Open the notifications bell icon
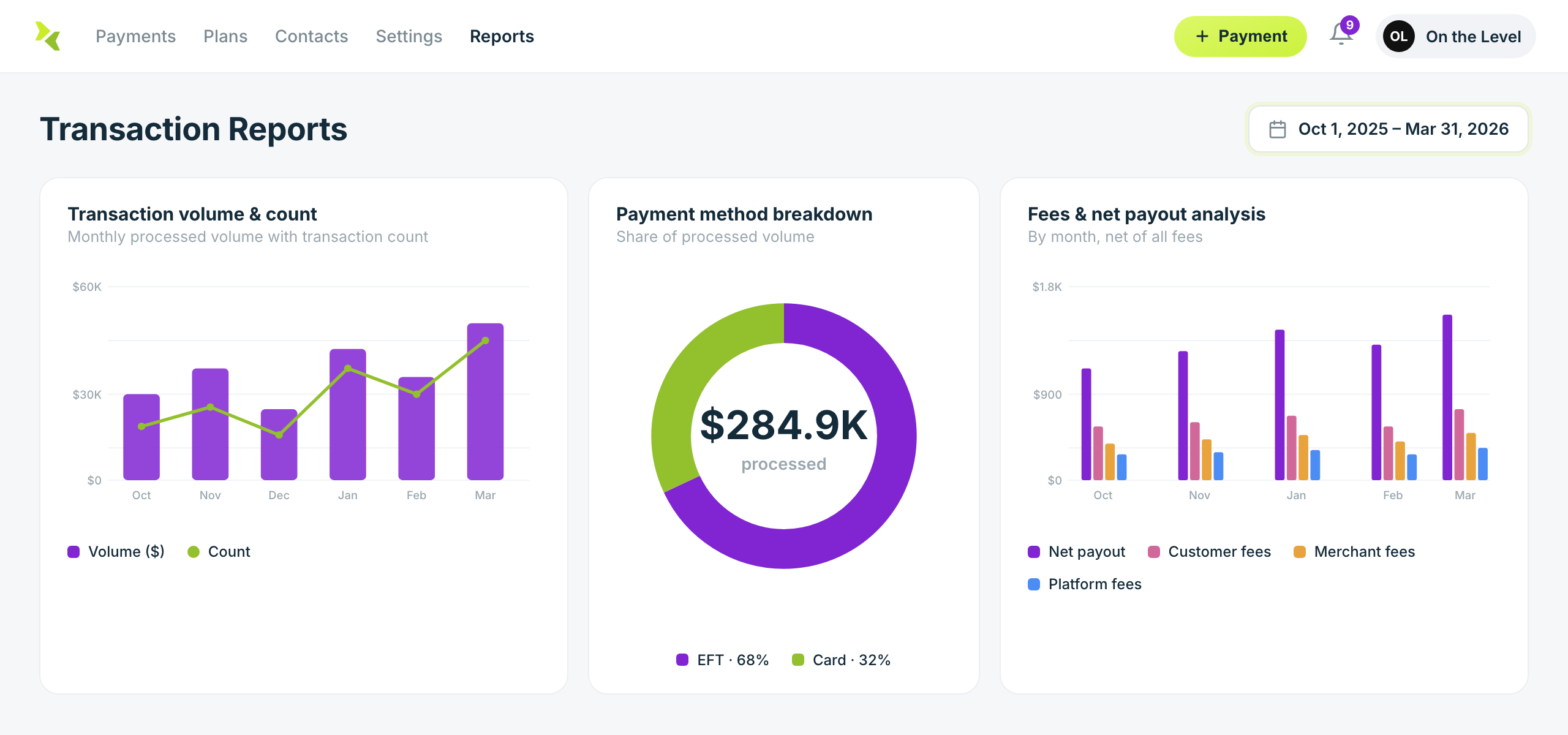 pos(1340,35)
